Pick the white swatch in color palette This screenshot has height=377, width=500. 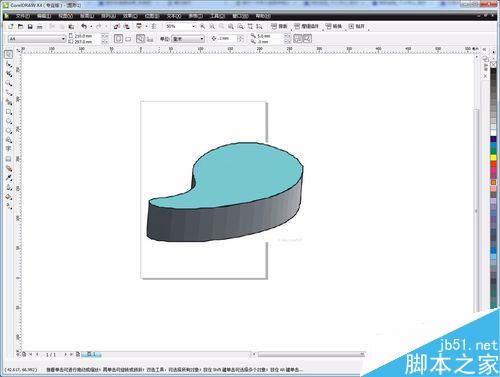click(x=493, y=133)
